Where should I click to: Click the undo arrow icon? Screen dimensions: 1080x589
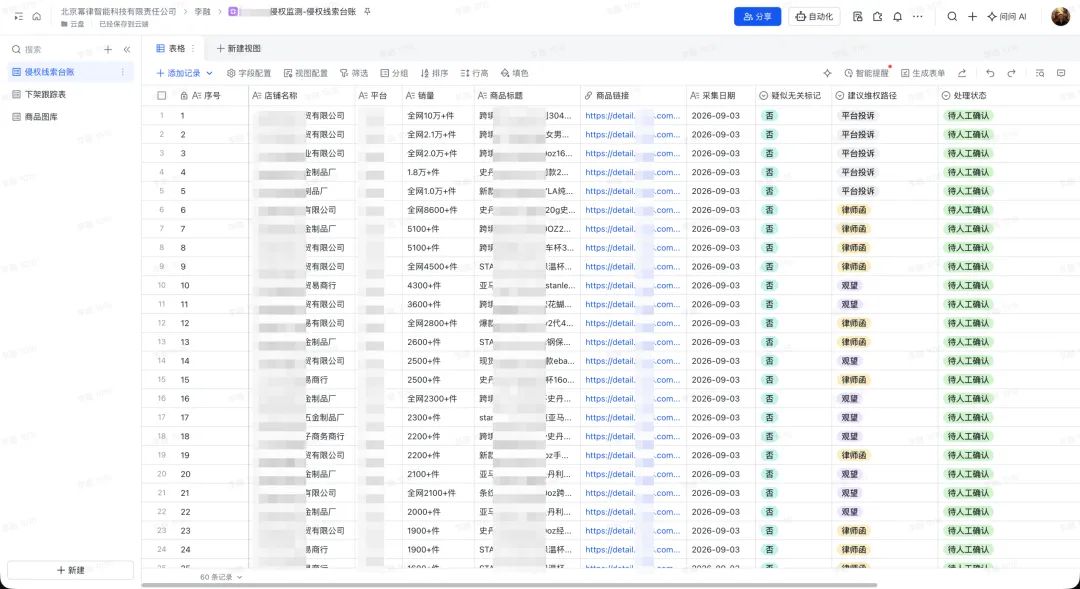pos(990,73)
